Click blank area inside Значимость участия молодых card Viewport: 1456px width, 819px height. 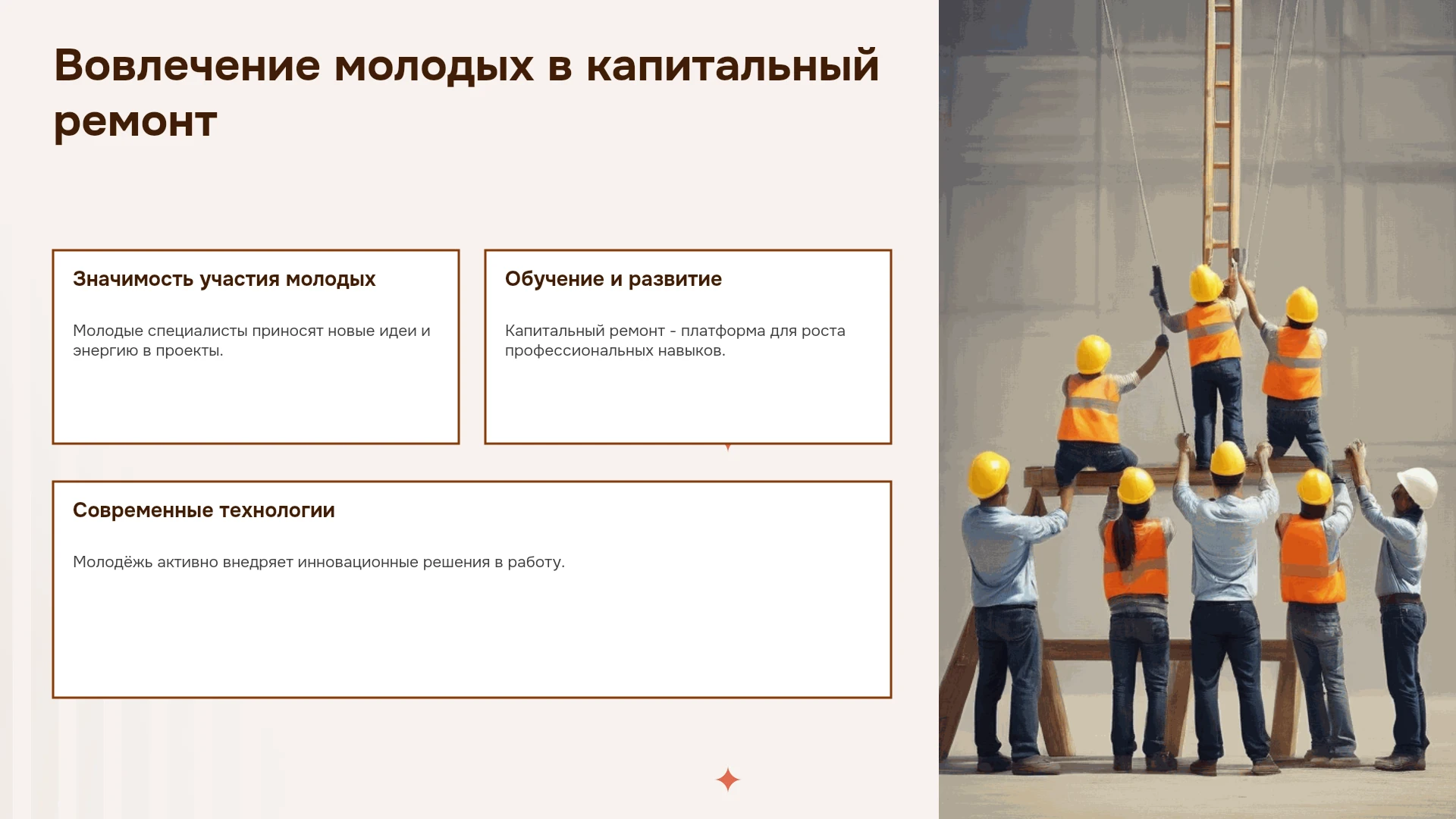[256, 402]
